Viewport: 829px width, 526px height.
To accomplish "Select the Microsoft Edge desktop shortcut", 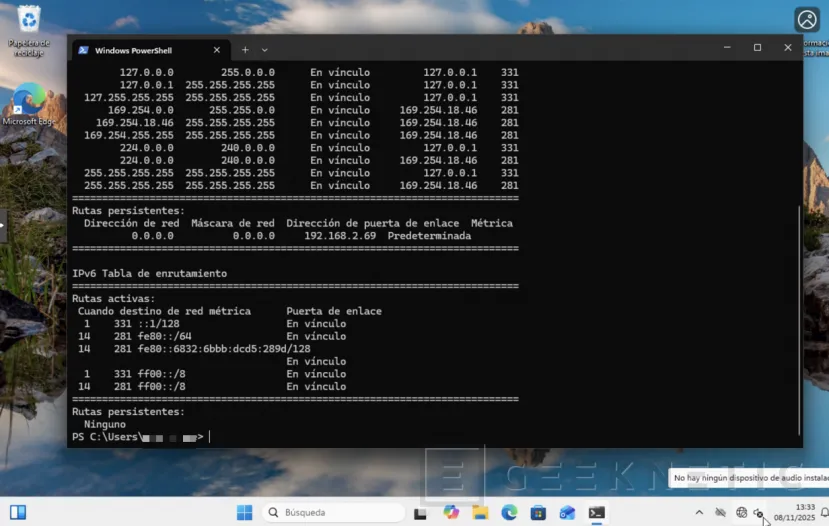I will 29,98.
